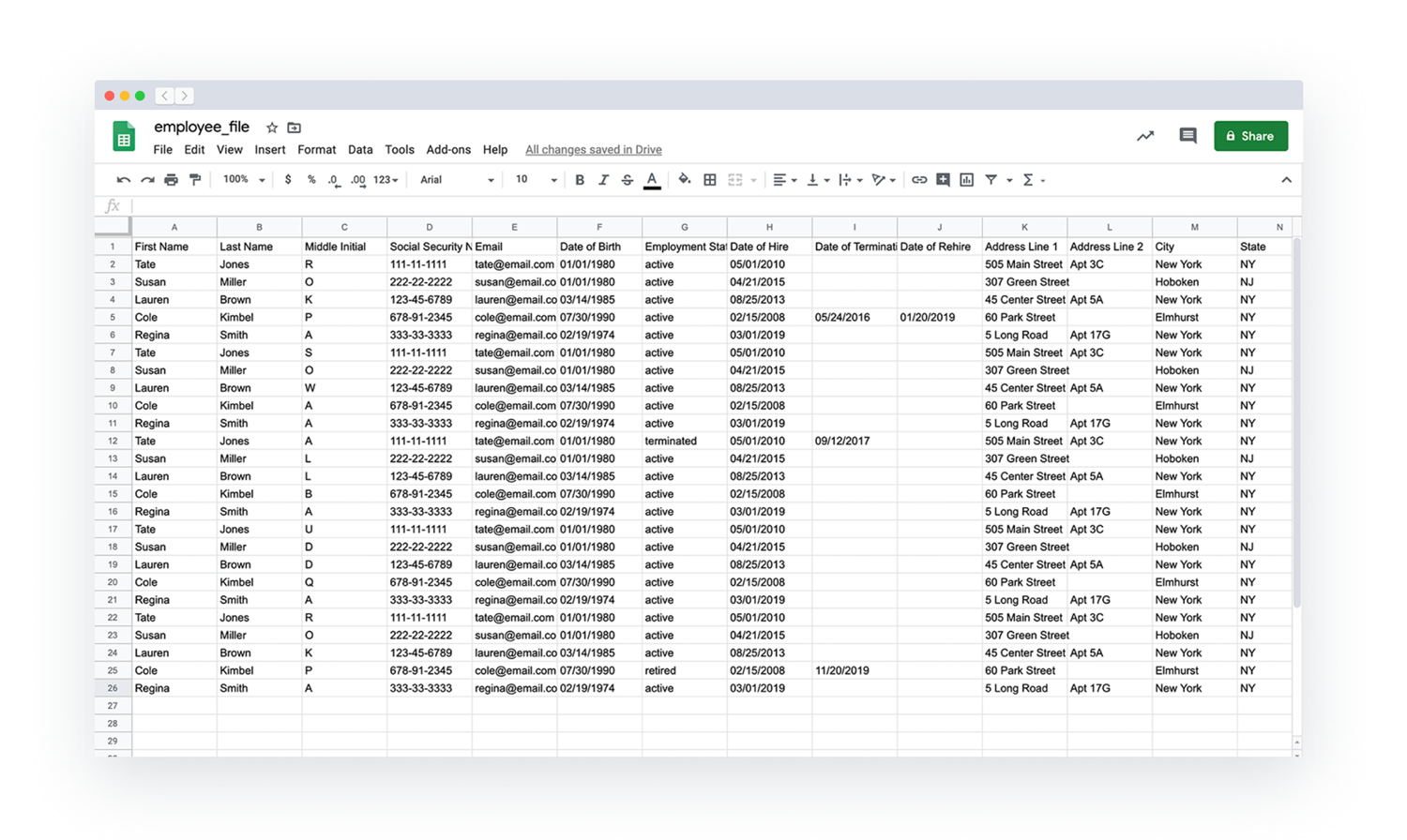This screenshot has width=1407, height=840.
Task: Open the Format menu
Action: pyautogui.click(x=316, y=149)
